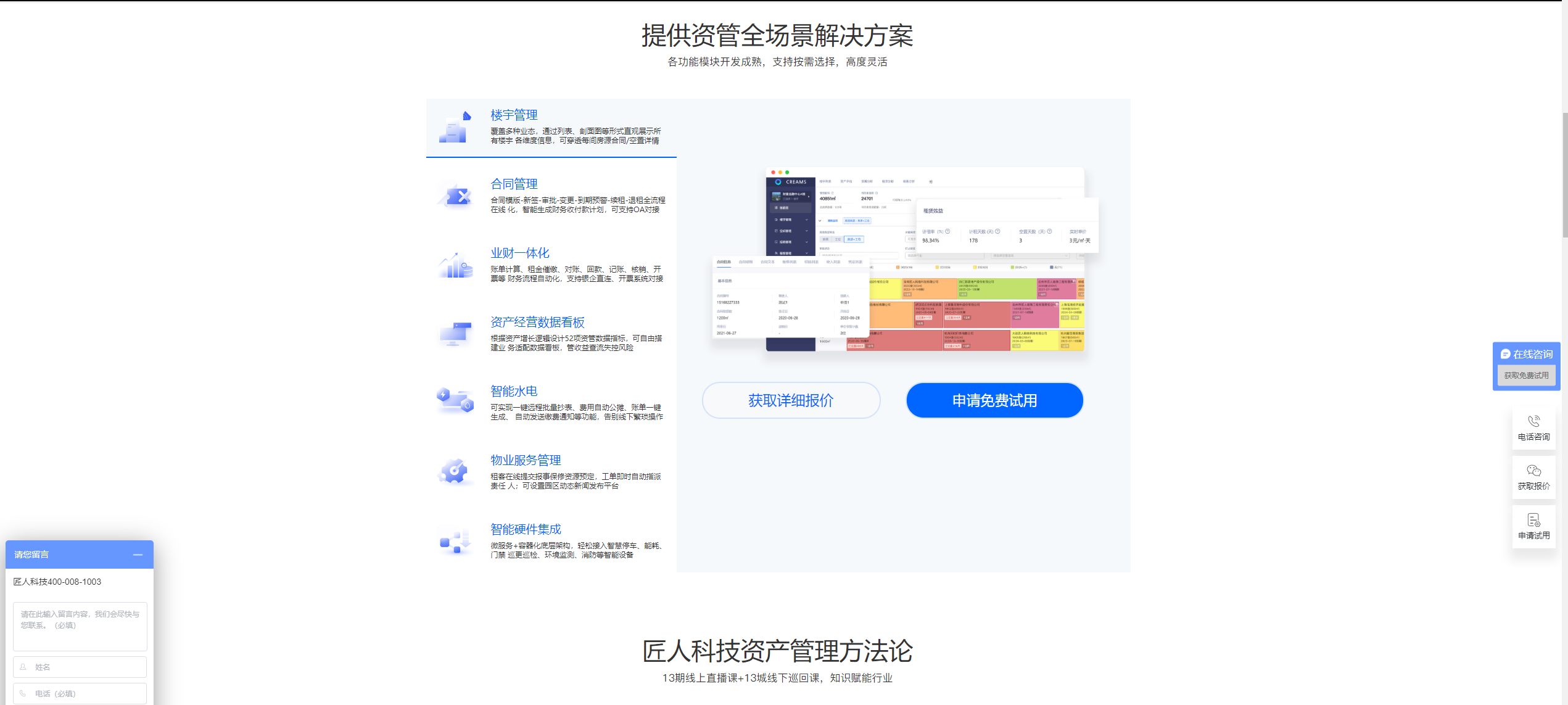Screen dimensions: 1568x705
Task: Click the 姓名 name input field
Action: pos(80,667)
